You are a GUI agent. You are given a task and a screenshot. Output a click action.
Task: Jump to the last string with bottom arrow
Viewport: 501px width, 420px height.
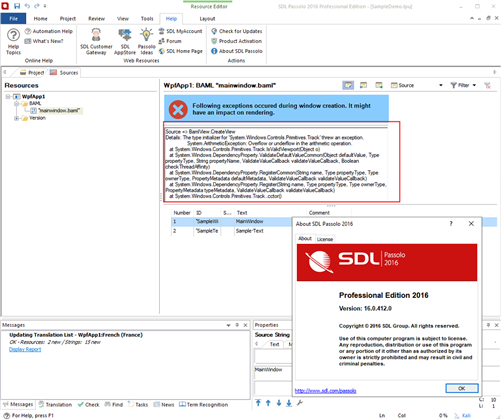point(289,403)
